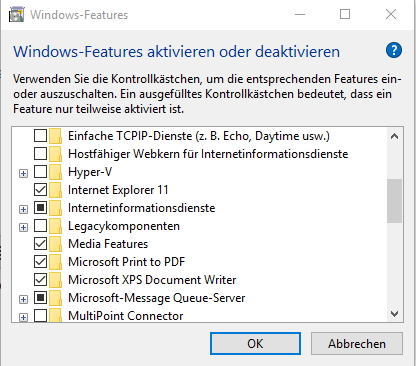416x366 pixels.
Task: Click the folder icon beside Media Features
Action: (x=55, y=244)
